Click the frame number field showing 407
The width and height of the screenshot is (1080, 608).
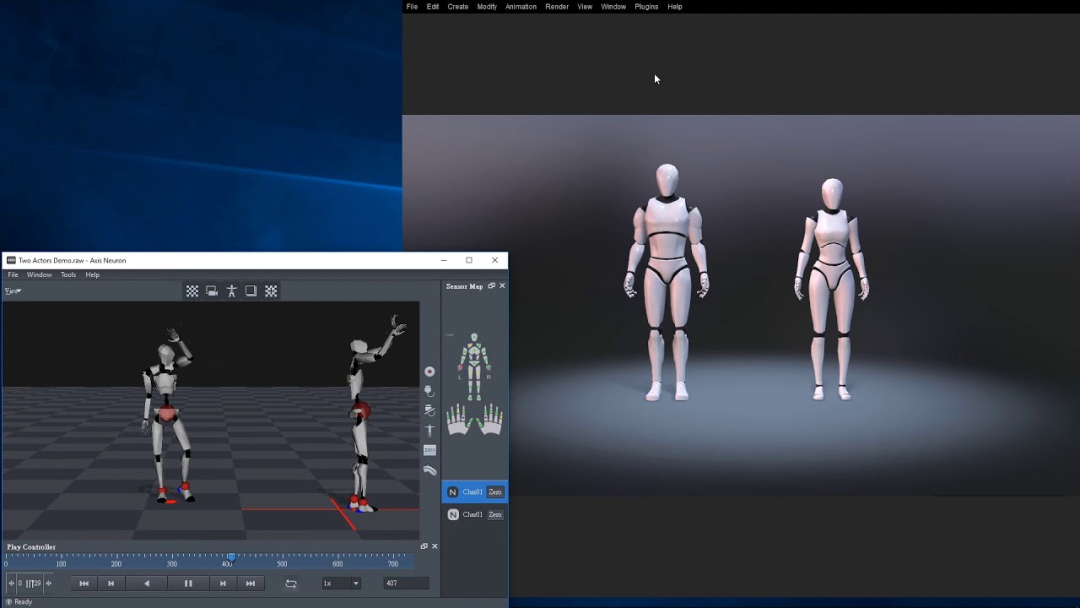406,583
